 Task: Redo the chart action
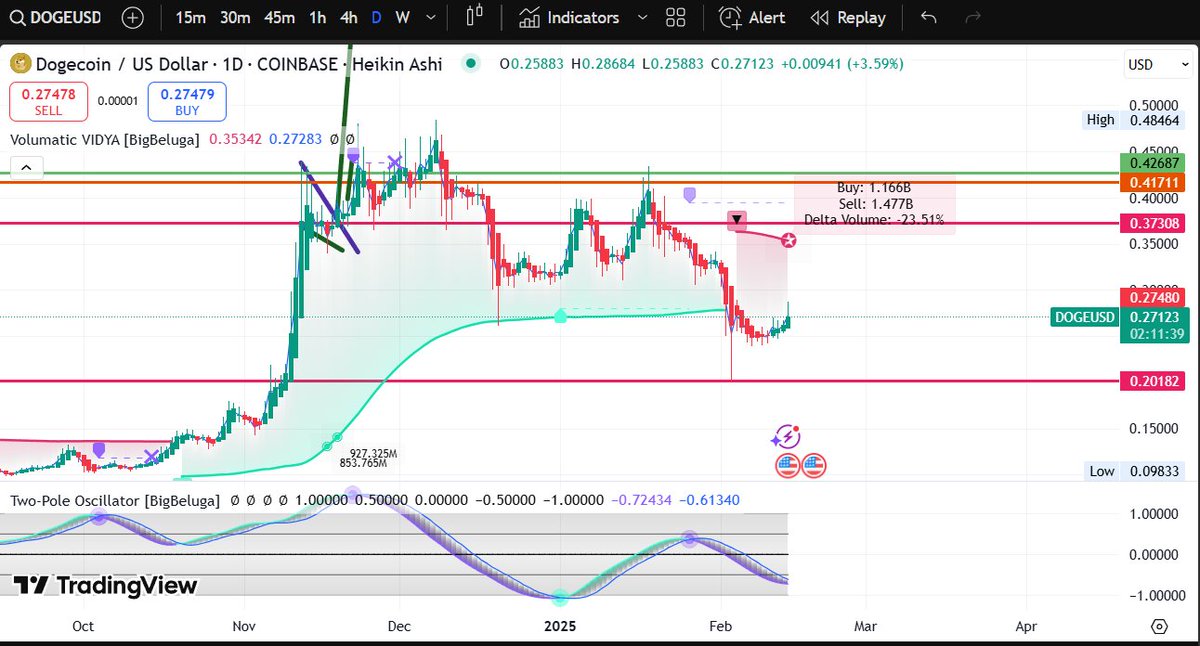[x=974, y=18]
